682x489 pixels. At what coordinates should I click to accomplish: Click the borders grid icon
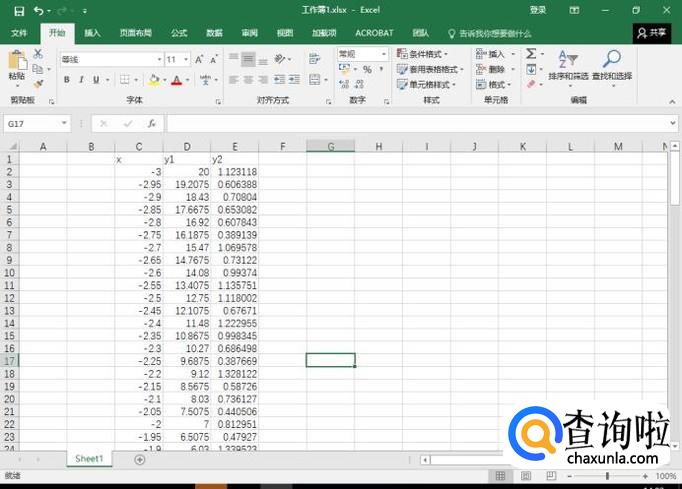coord(125,80)
